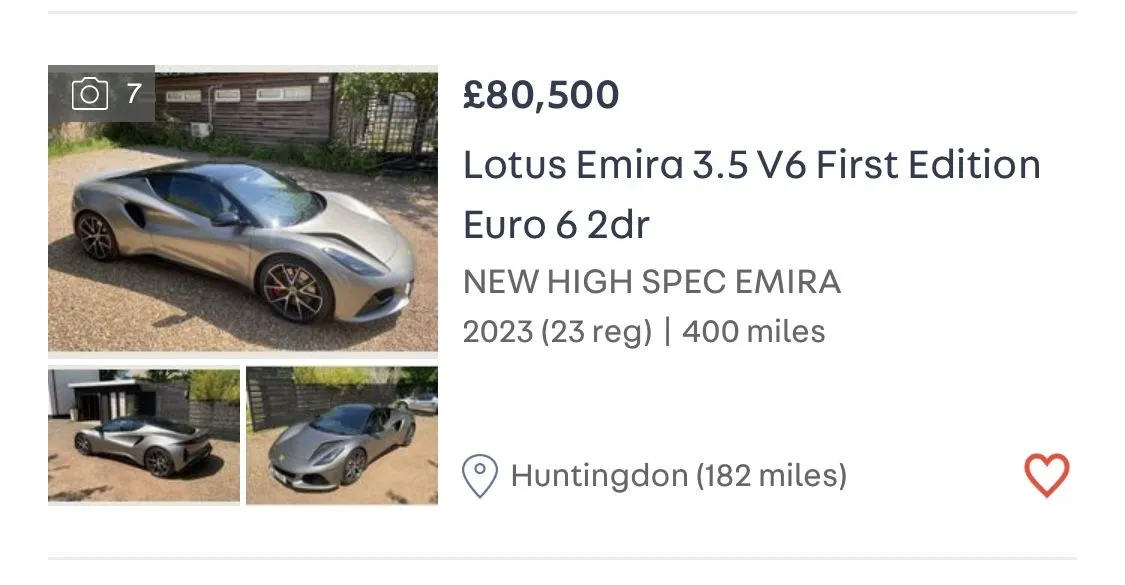Click the photo count number 7
Screen dimensions: 1125x585
click(134, 94)
